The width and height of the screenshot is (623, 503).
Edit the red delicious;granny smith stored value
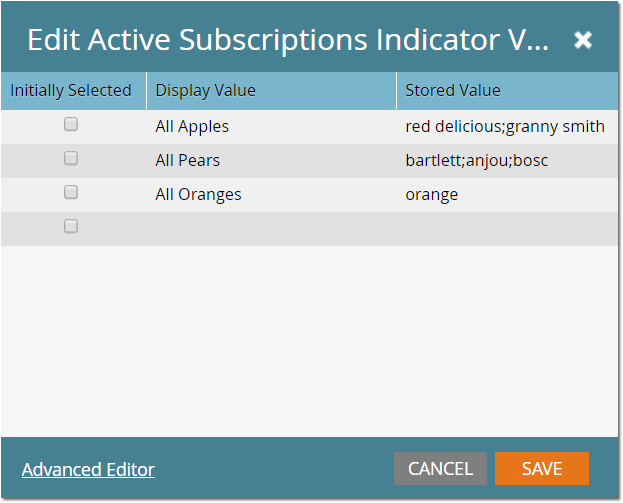505,126
